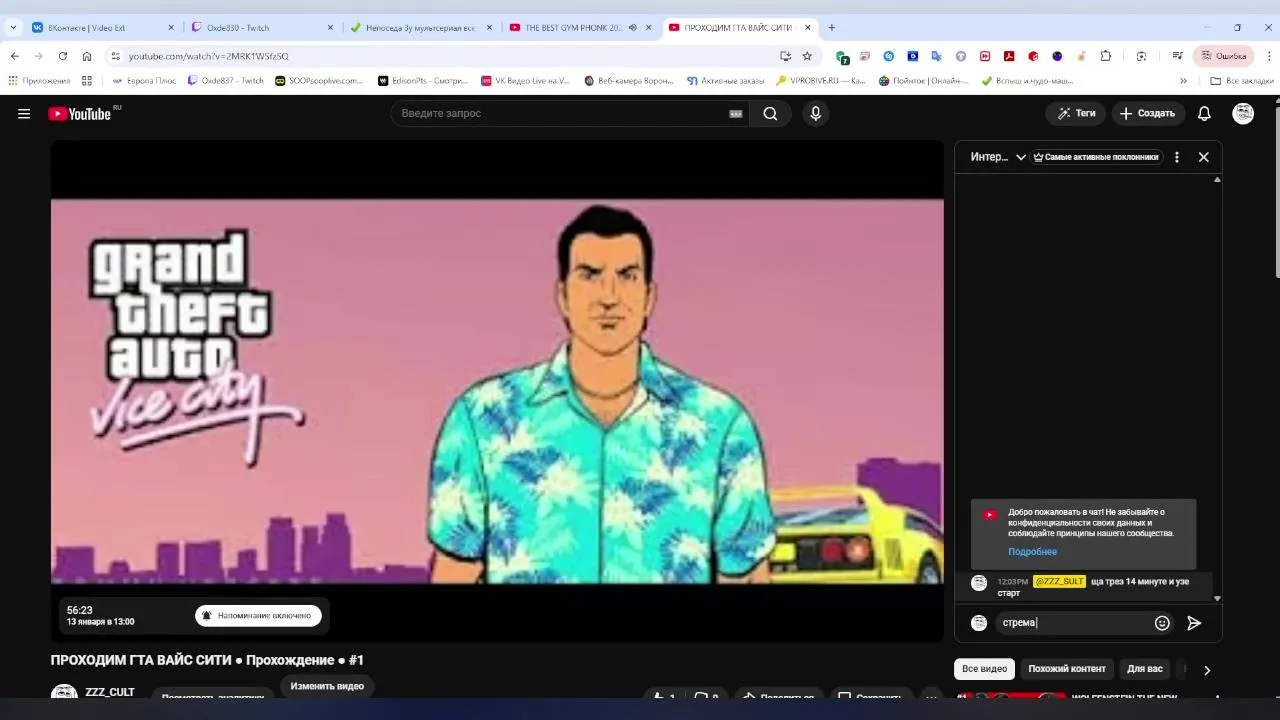Open the Adobe Acrobat extension icon
This screenshot has width=1280, height=720.
tap(1009, 56)
